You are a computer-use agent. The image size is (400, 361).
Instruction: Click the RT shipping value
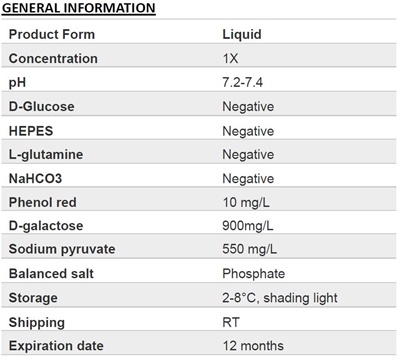[231, 322]
